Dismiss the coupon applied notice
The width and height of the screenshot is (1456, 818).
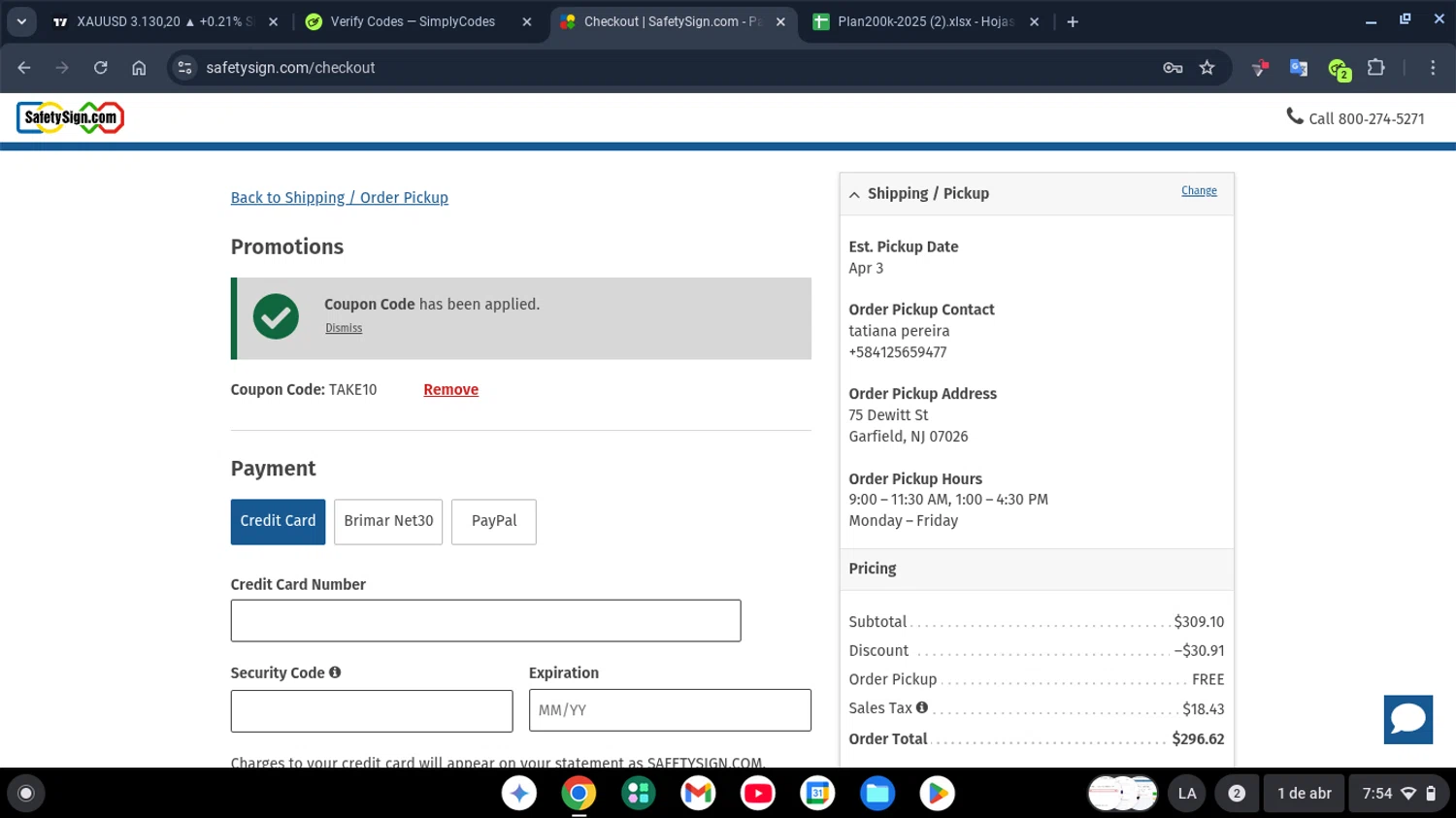click(344, 328)
